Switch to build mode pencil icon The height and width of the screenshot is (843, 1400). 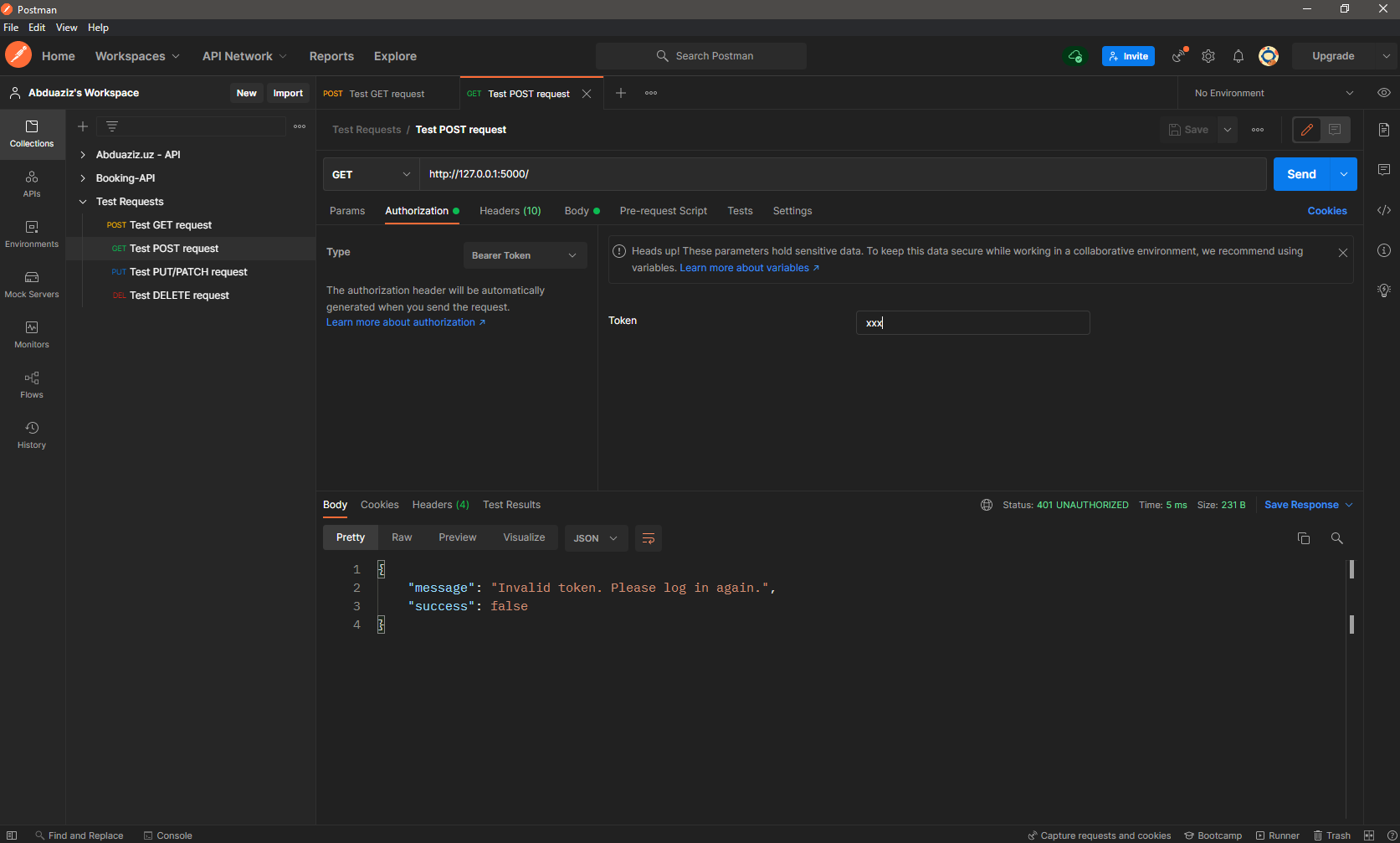[x=1307, y=130]
